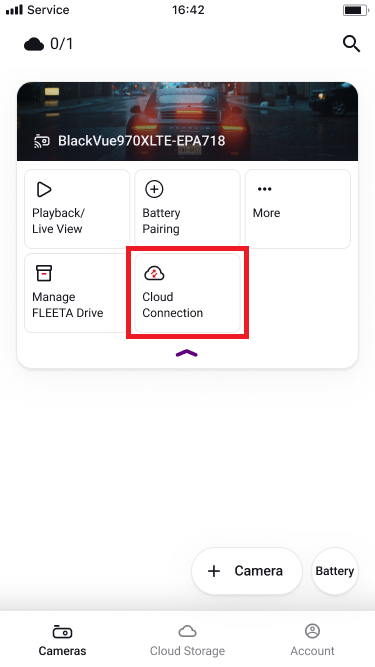Open the Account tab
The width and height of the screenshot is (375, 667).
coord(312,640)
